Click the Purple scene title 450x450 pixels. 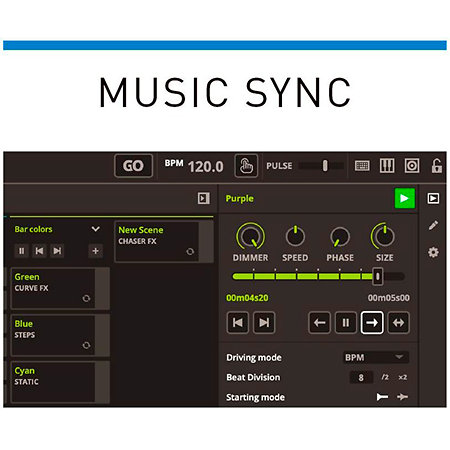[x=240, y=199]
